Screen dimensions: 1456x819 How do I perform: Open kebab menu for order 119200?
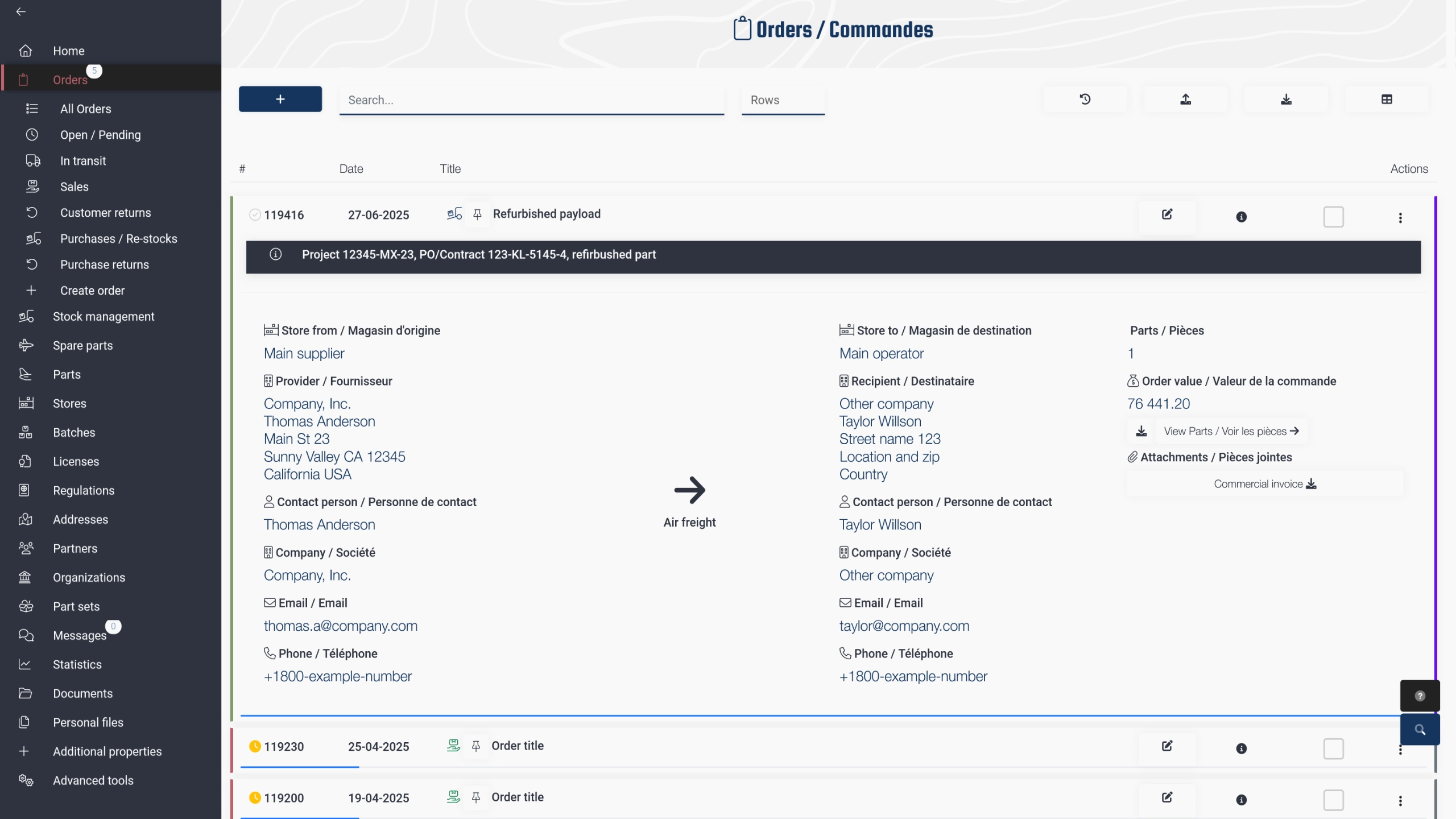(1400, 801)
